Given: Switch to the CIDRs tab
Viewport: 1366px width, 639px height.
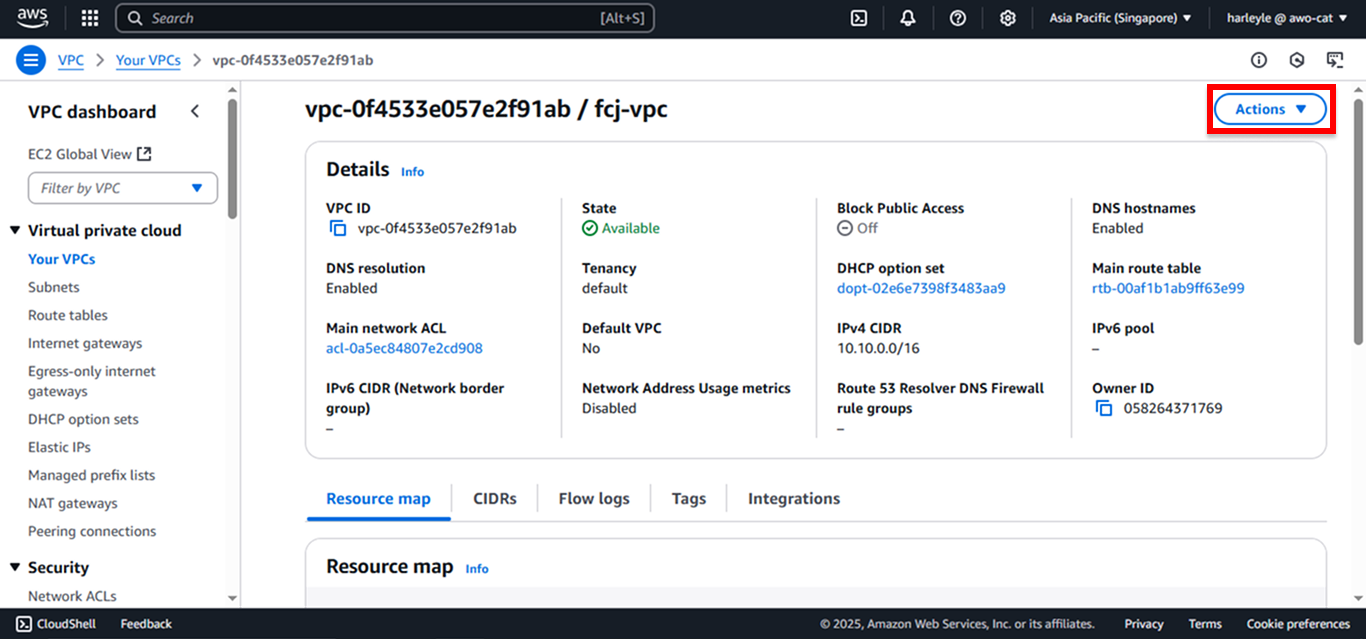Looking at the screenshot, I should click(x=495, y=498).
